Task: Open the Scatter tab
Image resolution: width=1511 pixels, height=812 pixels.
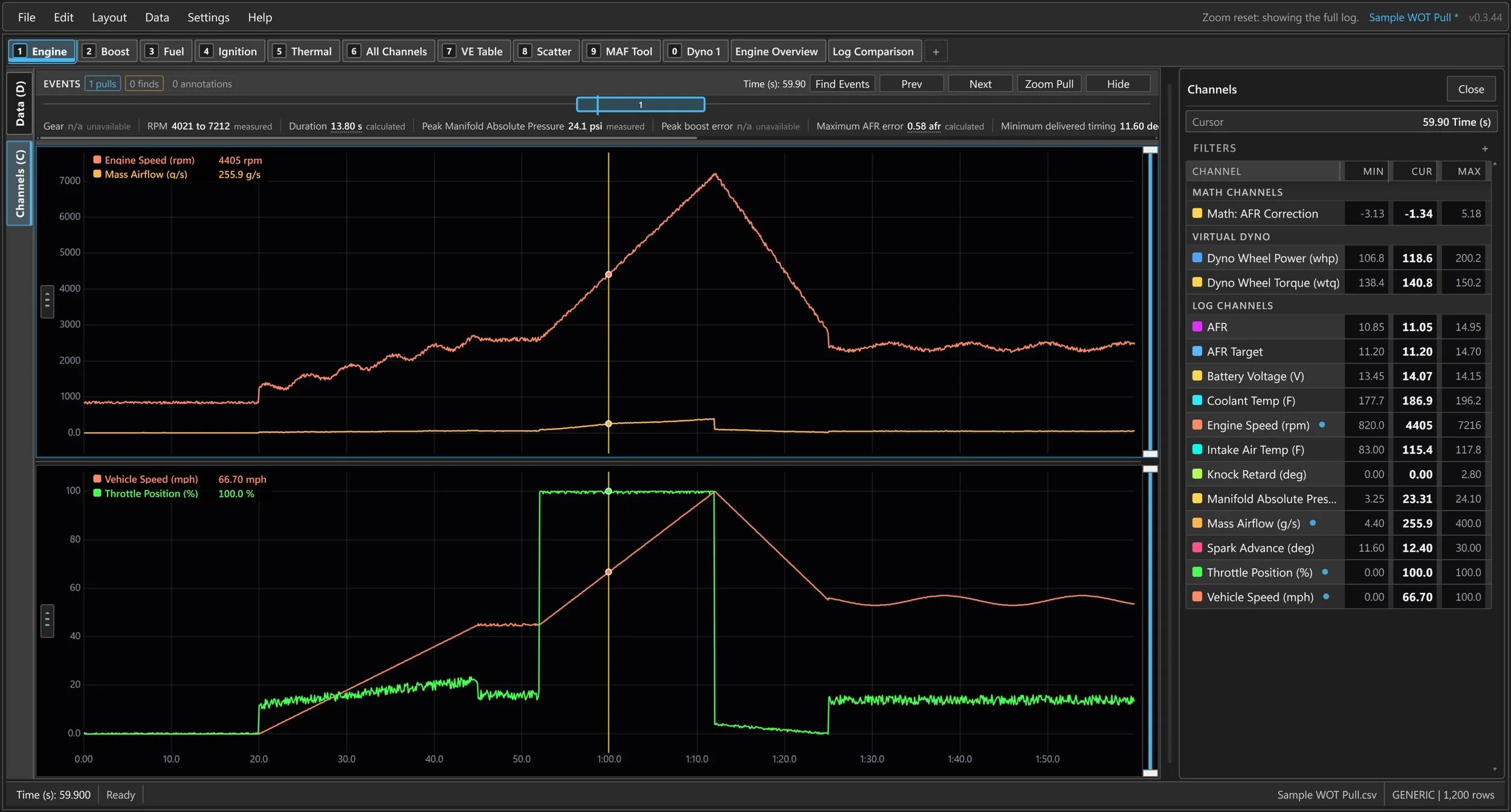Action: pos(546,51)
